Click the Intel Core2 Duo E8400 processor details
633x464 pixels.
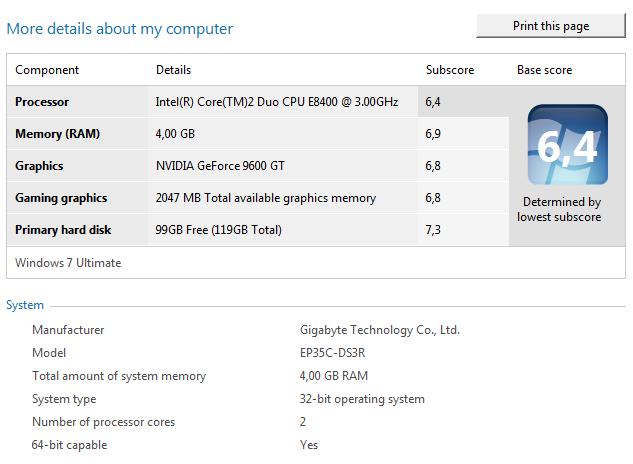tap(277, 102)
